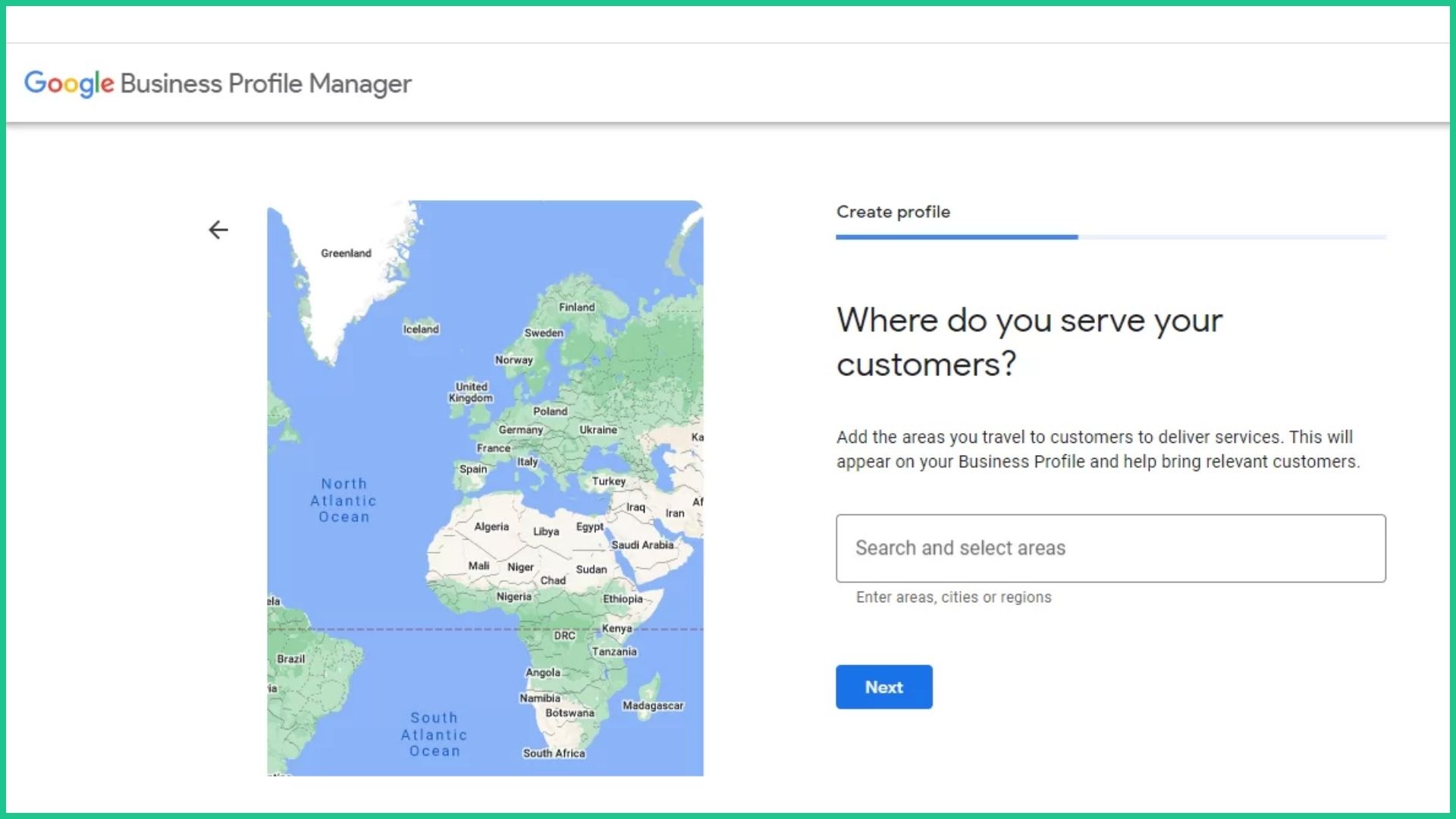
Task: Click the back arrow icon
Action: coord(218,230)
